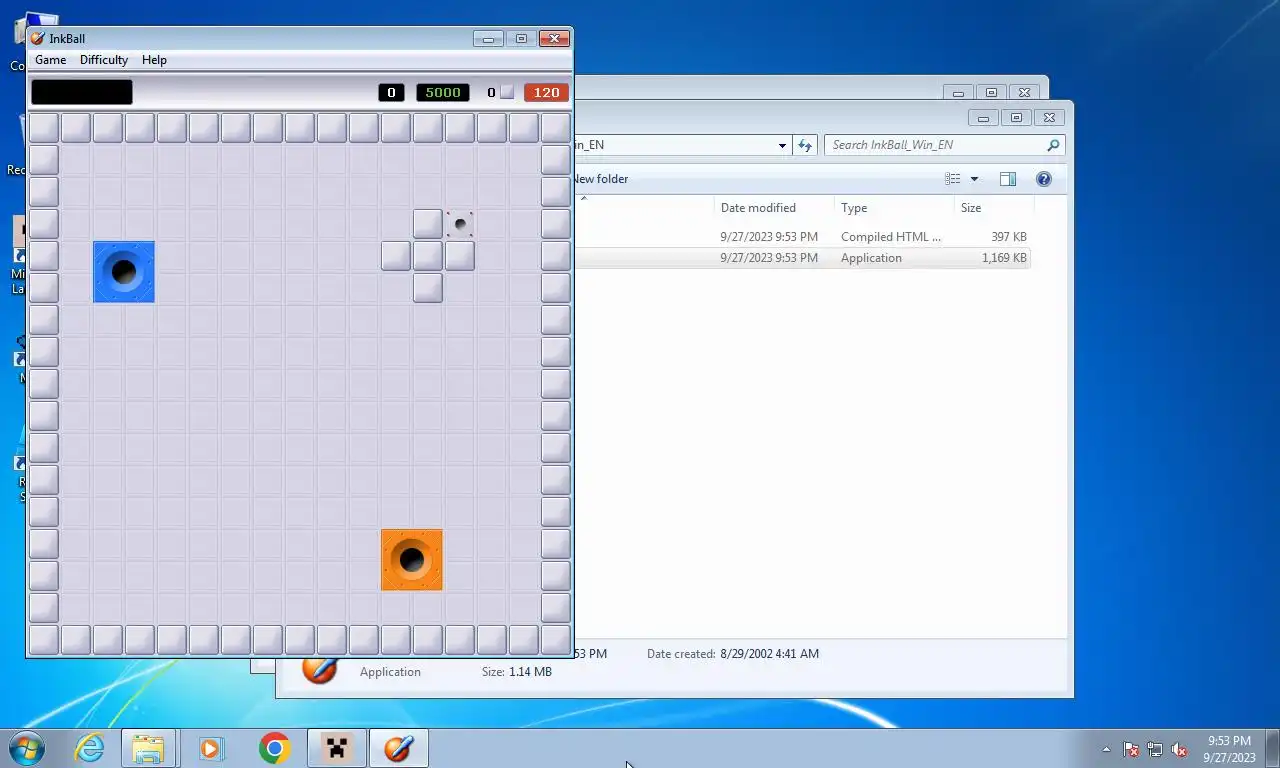1280x768 pixels.
Task: Sort files by the Type column
Action: (x=894, y=208)
